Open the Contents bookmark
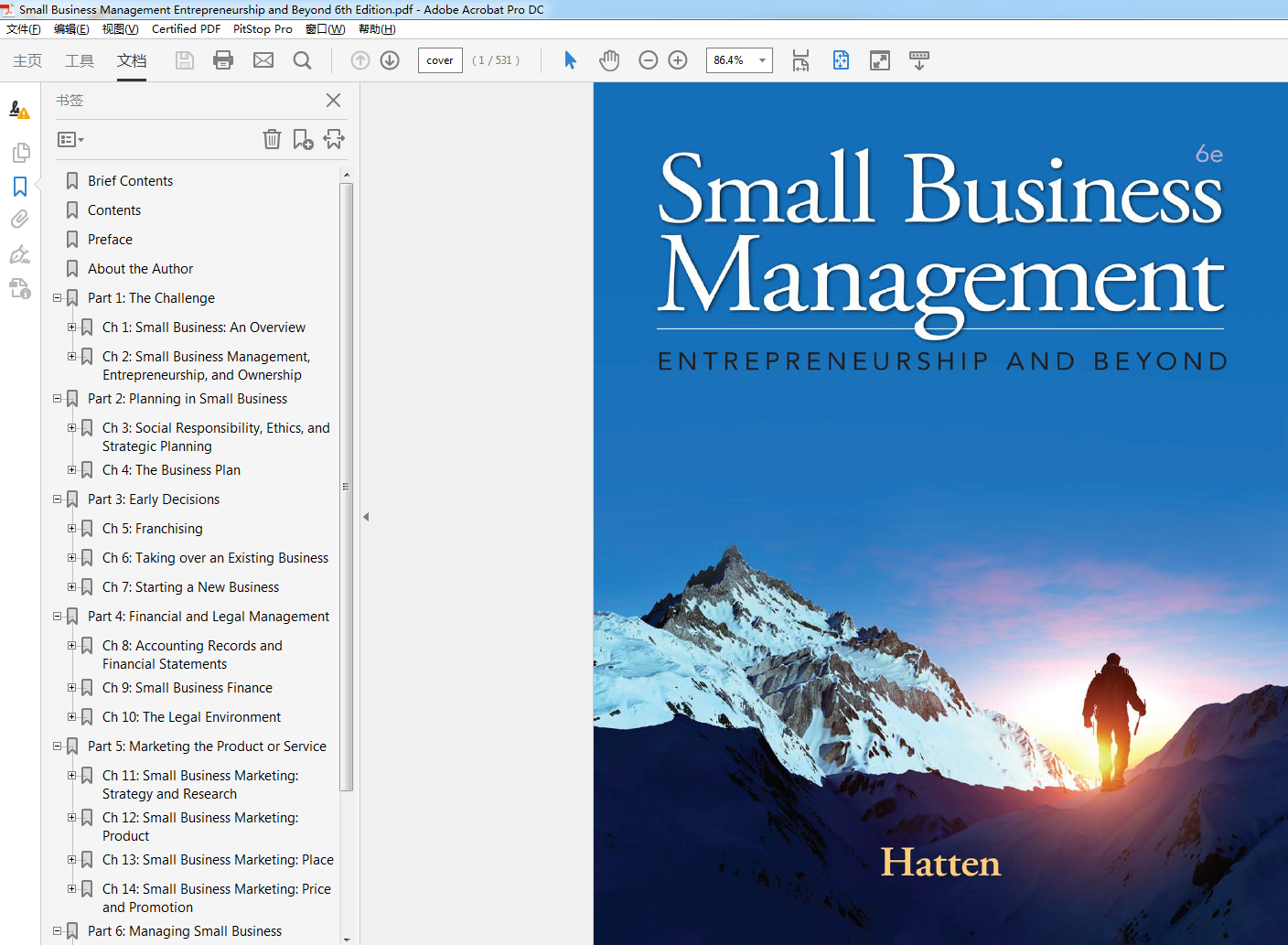1288x945 pixels. (x=114, y=210)
